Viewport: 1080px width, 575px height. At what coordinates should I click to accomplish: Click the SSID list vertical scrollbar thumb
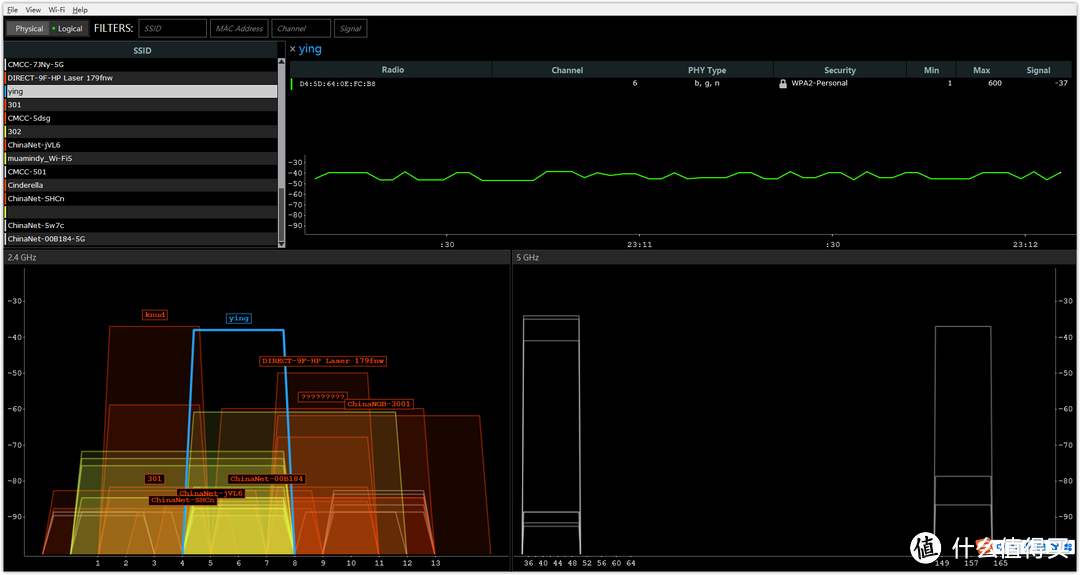281,214
